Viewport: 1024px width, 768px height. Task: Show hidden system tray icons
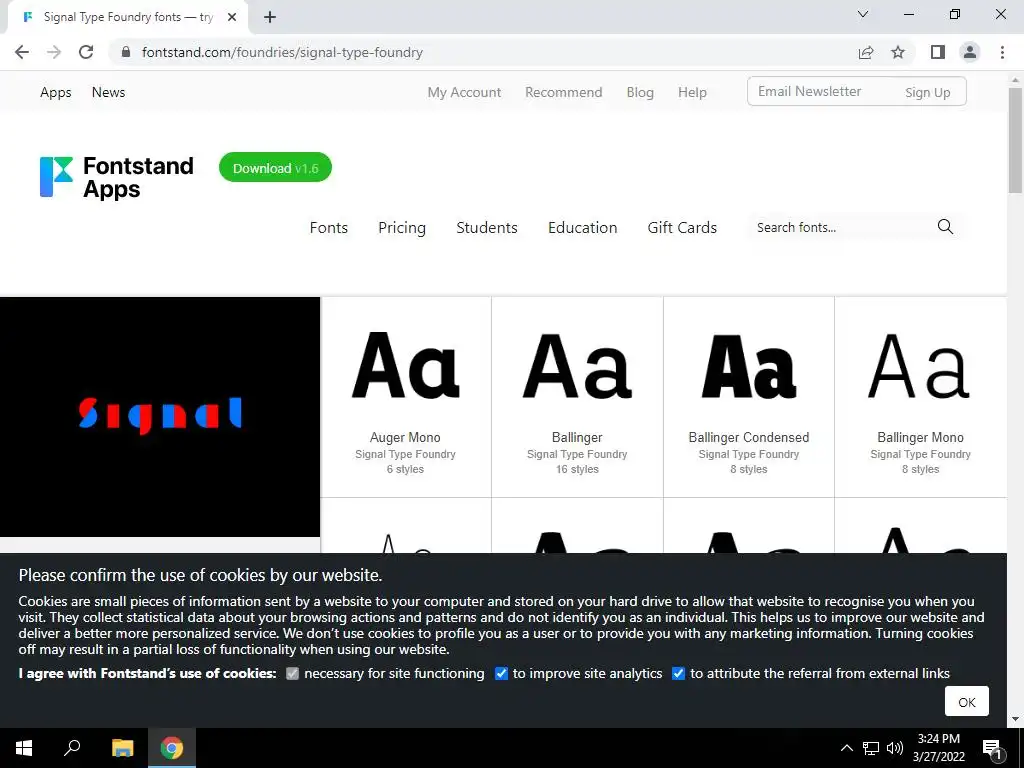[x=846, y=748]
